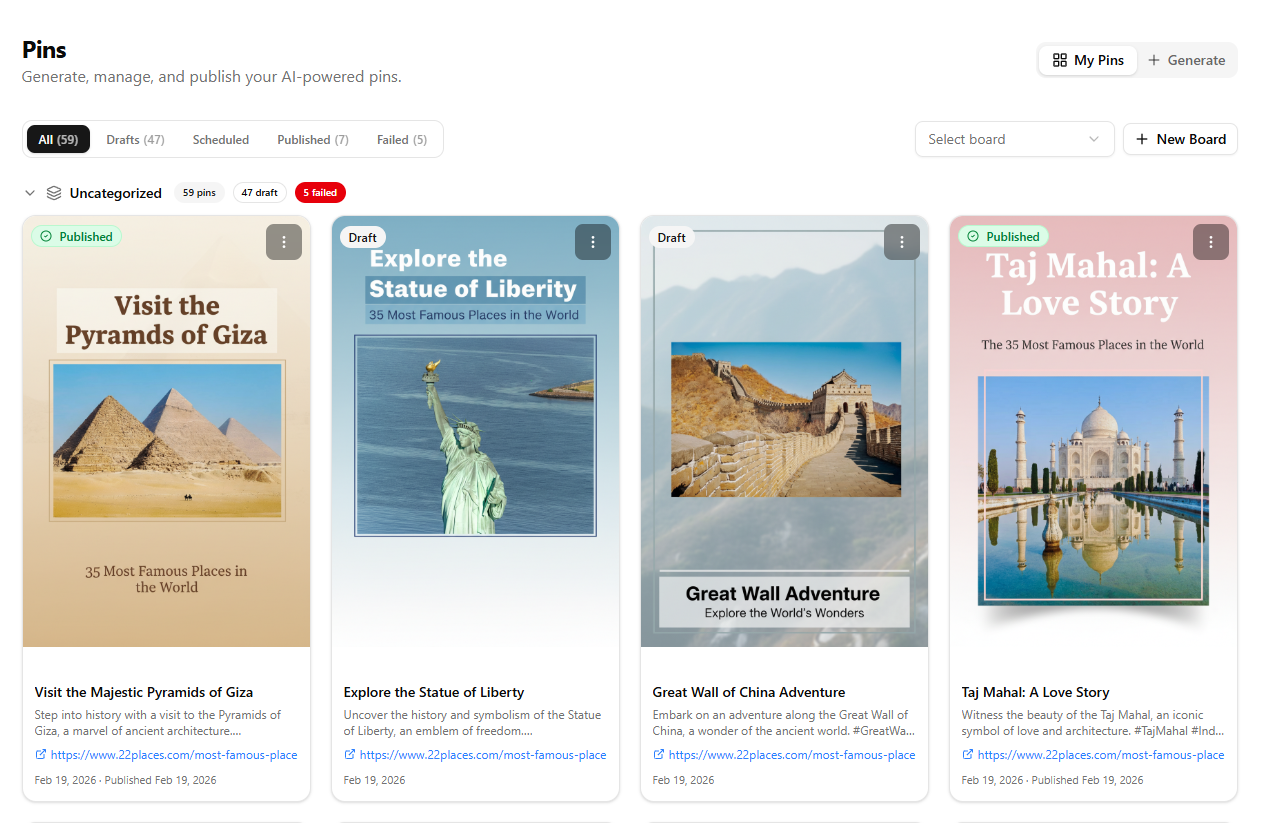Click the layers icon beside Uncategorized
The width and height of the screenshot is (1267, 823).
pos(54,193)
